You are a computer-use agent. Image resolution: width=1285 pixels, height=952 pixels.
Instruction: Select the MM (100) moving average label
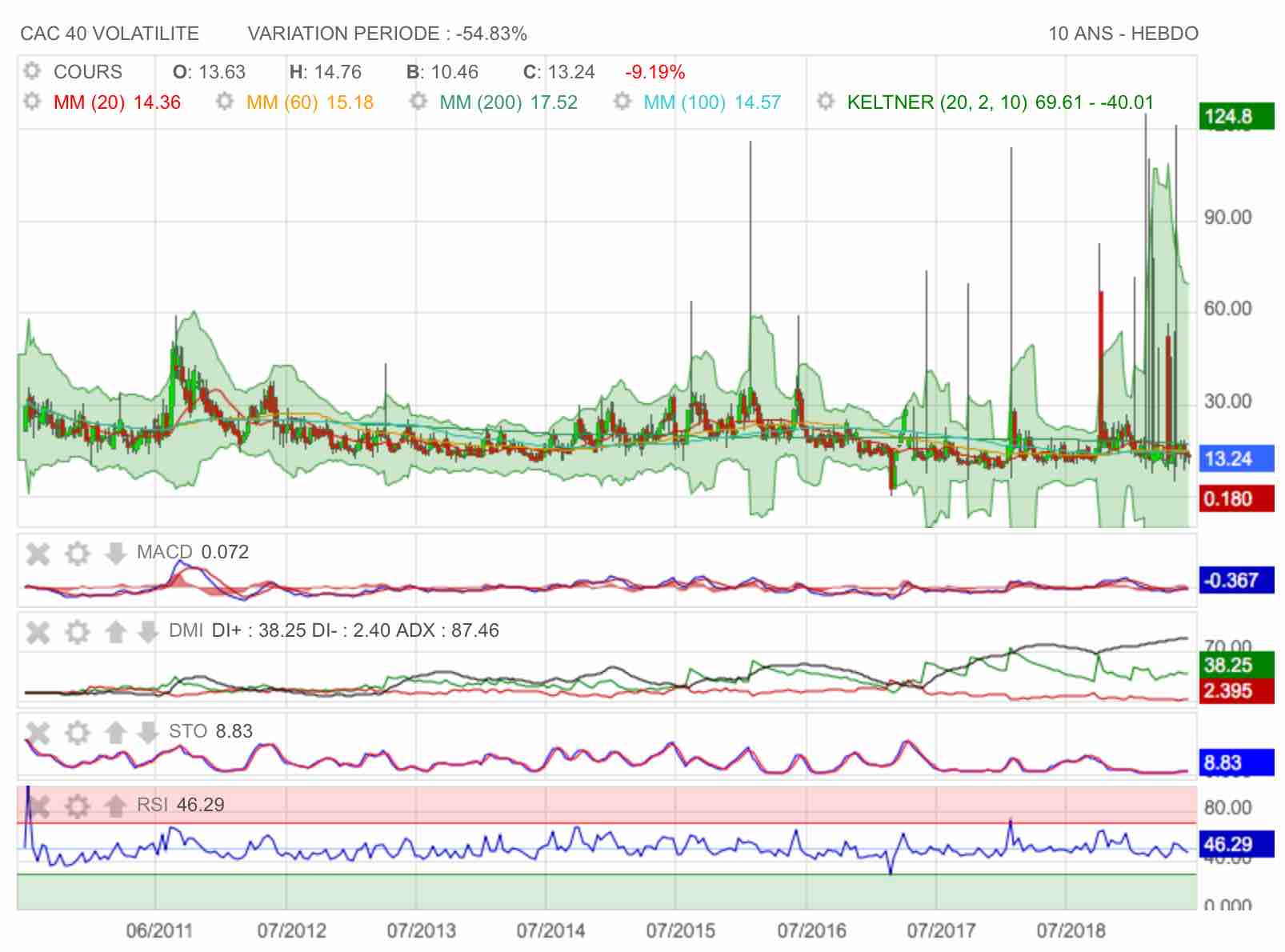[x=684, y=102]
